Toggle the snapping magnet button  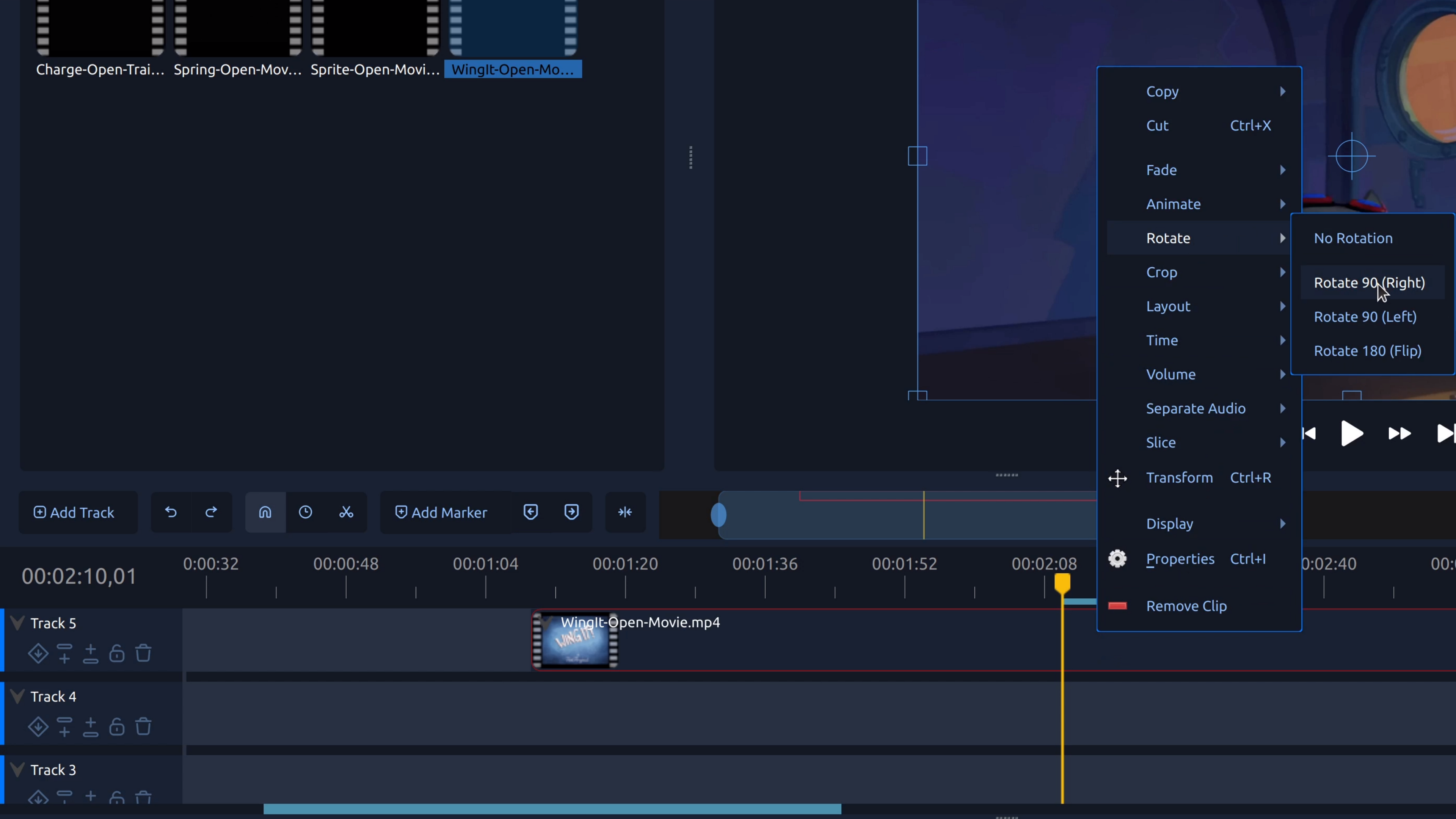tap(265, 512)
